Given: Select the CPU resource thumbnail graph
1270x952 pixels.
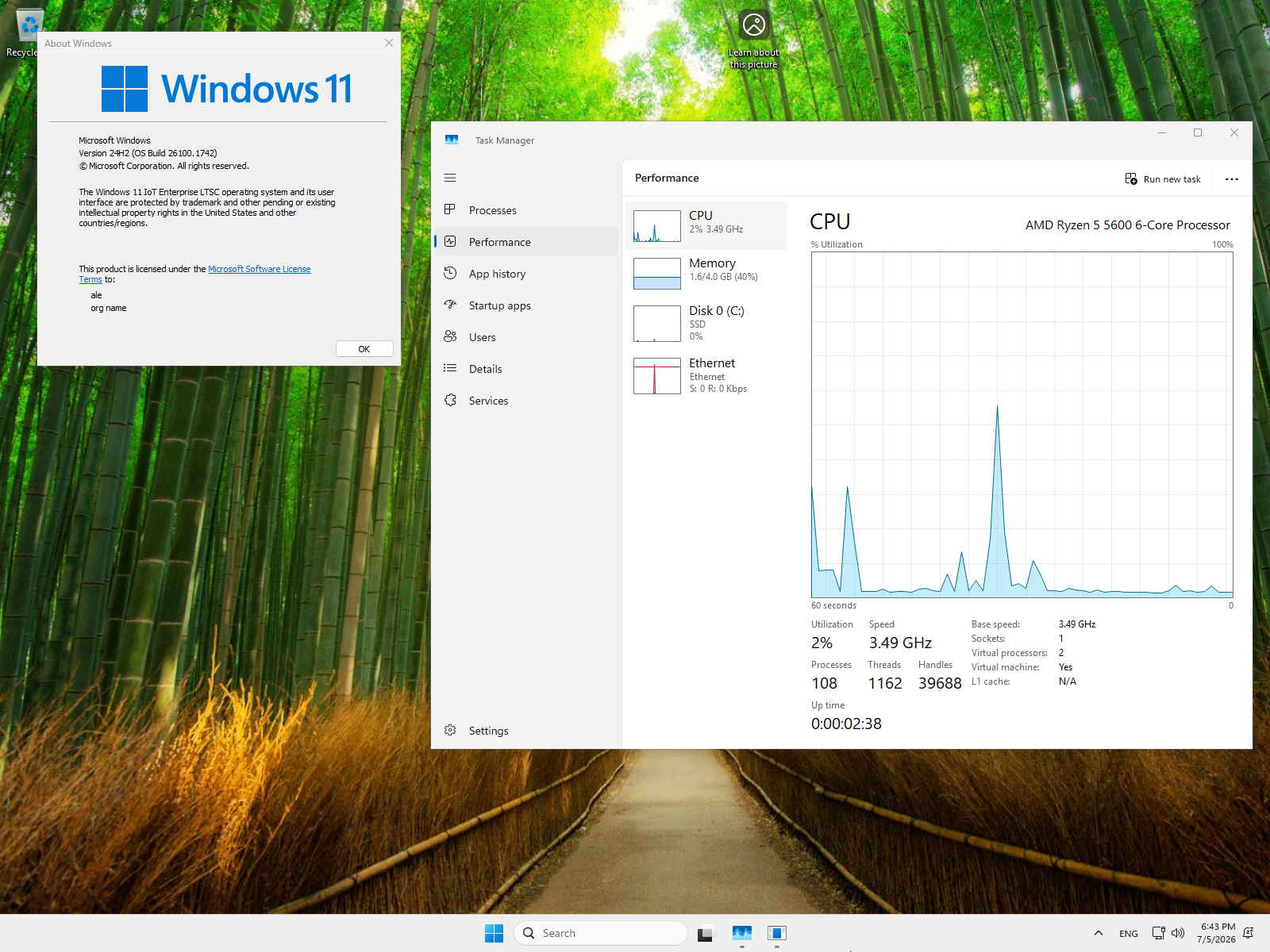Looking at the screenshot, I should click(x=657, y=226).
